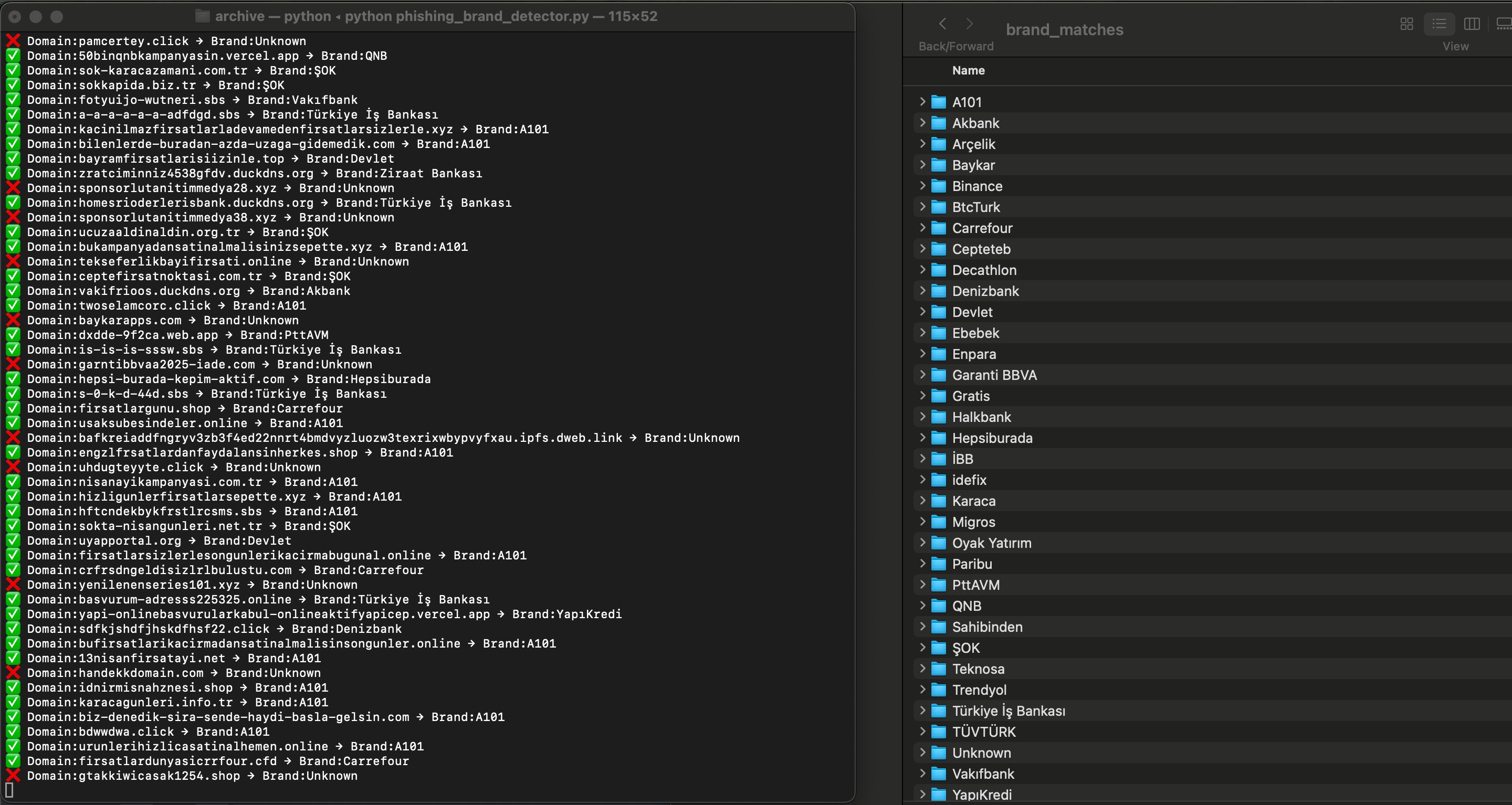Expand the Türkiye İş Bankası folder

point(922,711)
